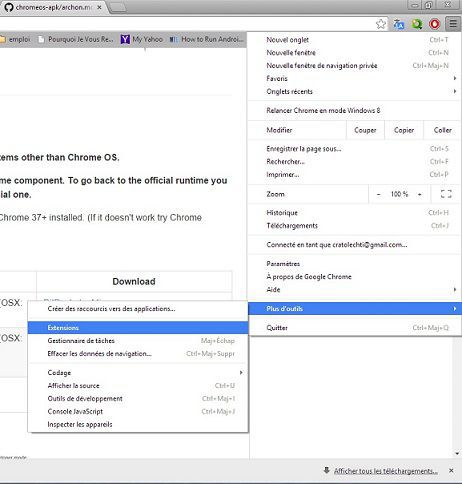Click the green extension icon in toolbar
Image resolution: width=462 pixels, height=484 pixels.
point(417,24)
